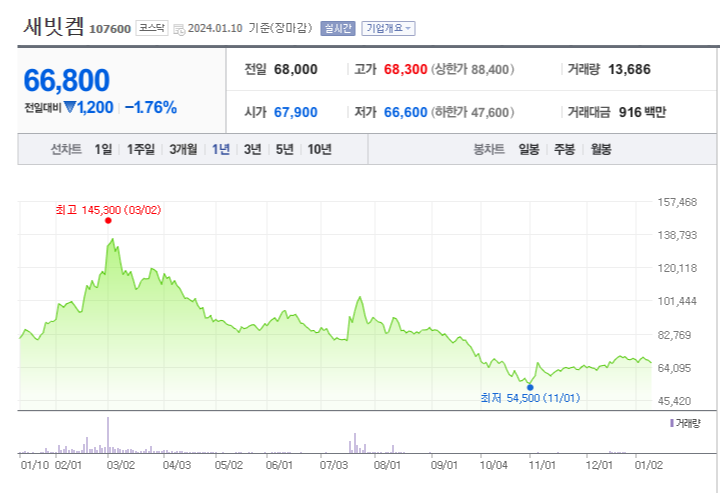720x493 pixels.
Task: Select the 1일 line chart tab
Action: [103, 149]
